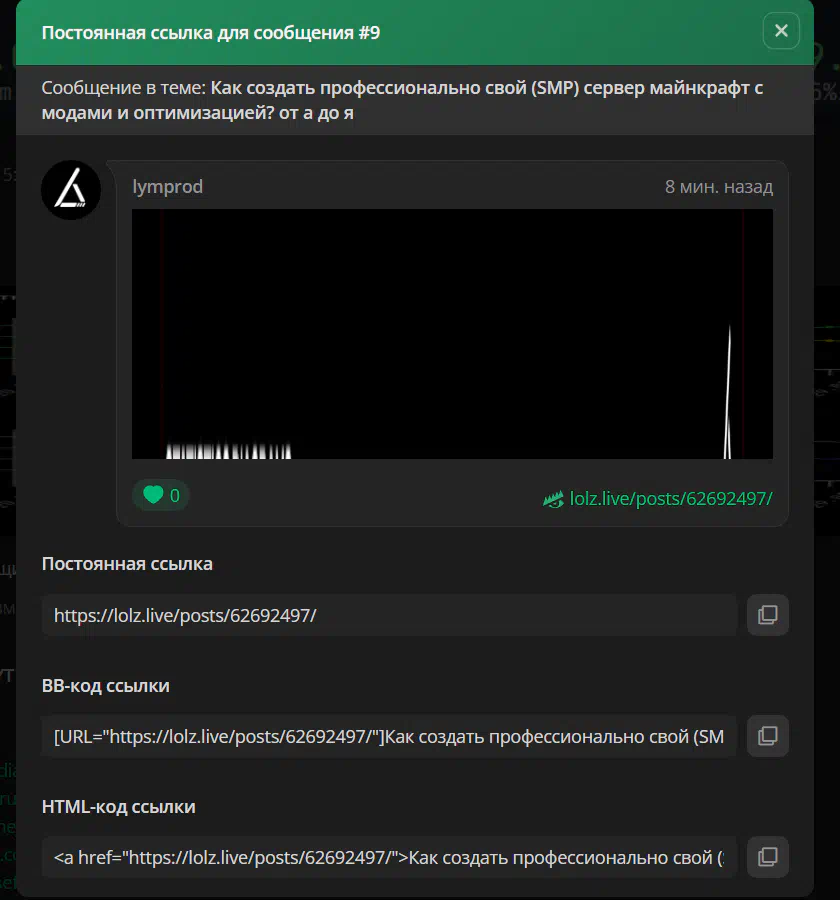Copy the BB-code link

click(767, 736)
